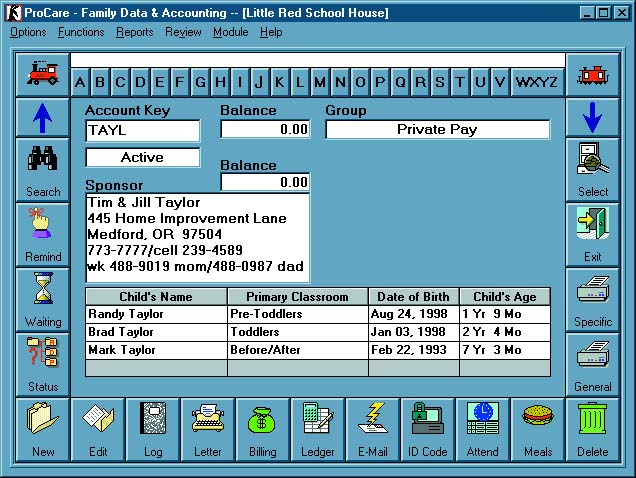Screen dimensions: 636x478
Task: Open the Reports menu
Action: [x=135, y=32]
